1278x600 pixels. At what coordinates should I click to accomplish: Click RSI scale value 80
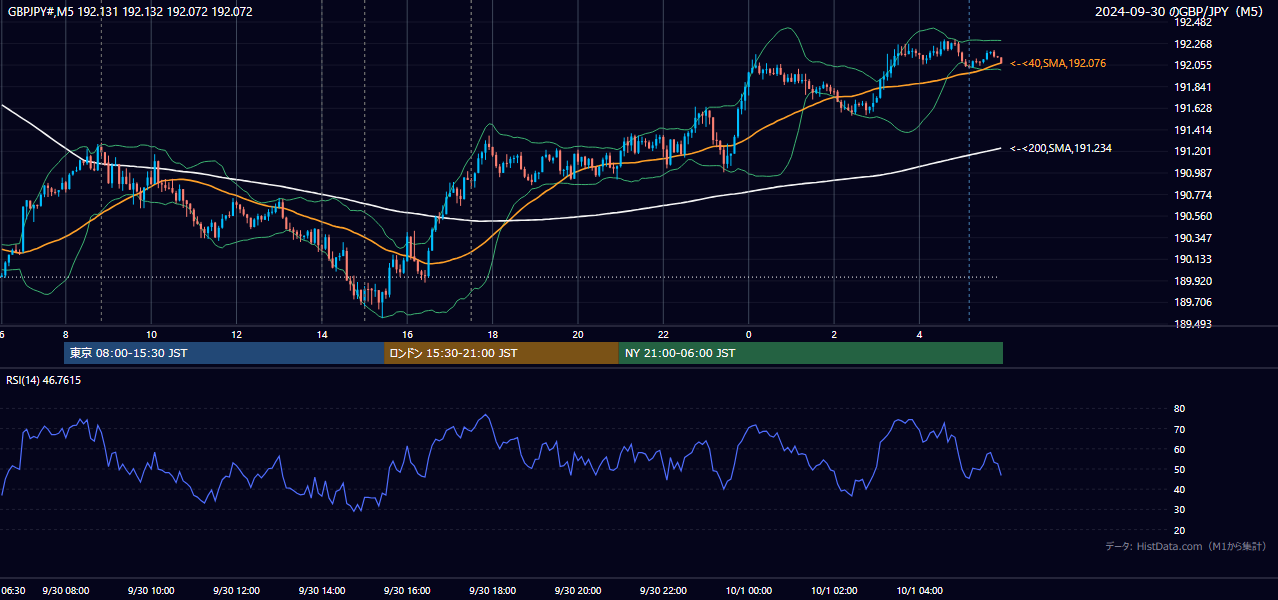(1179, 409)
